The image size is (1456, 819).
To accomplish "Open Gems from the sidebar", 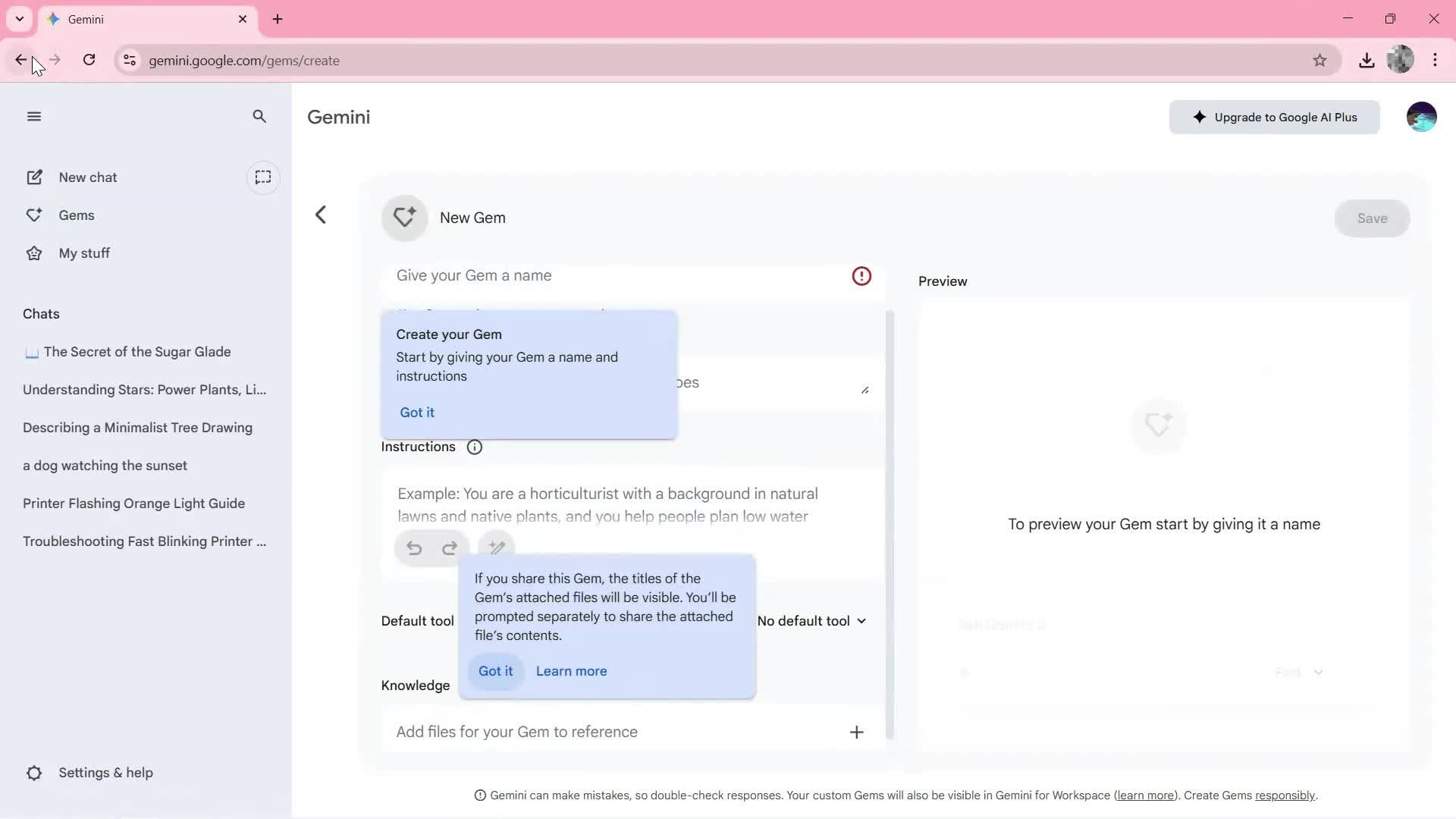I will (x=77, y=215).
